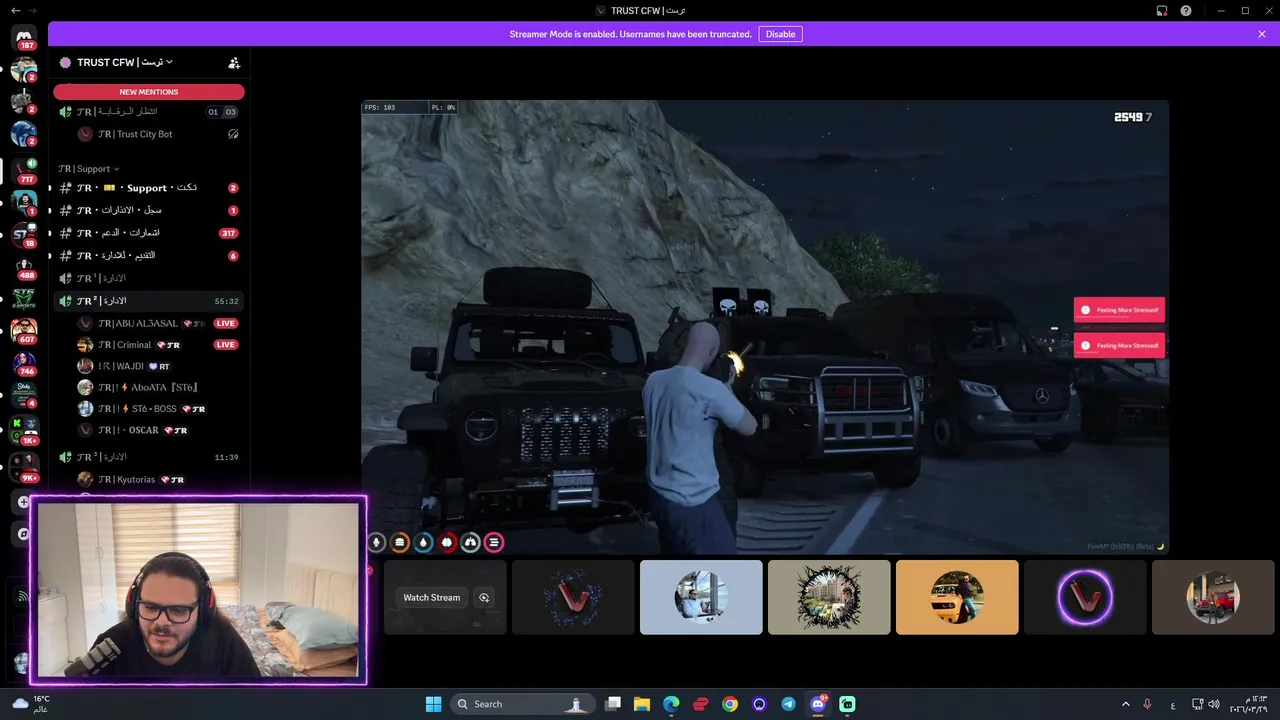Go forward using the top-left forward arrow

pyautogui.click(x=32, y=10)
